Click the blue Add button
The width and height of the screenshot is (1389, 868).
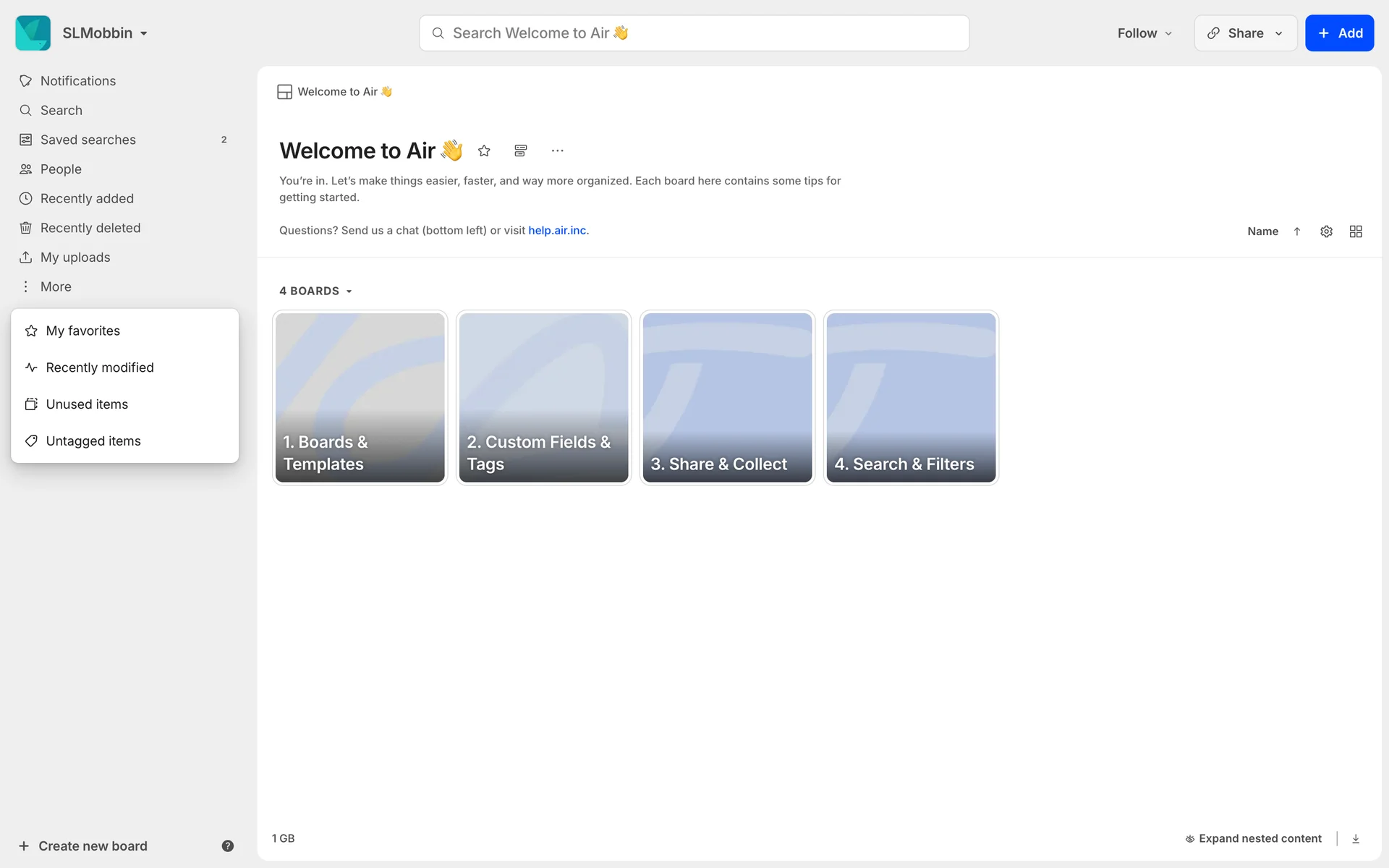click(x=1339, y=33)
